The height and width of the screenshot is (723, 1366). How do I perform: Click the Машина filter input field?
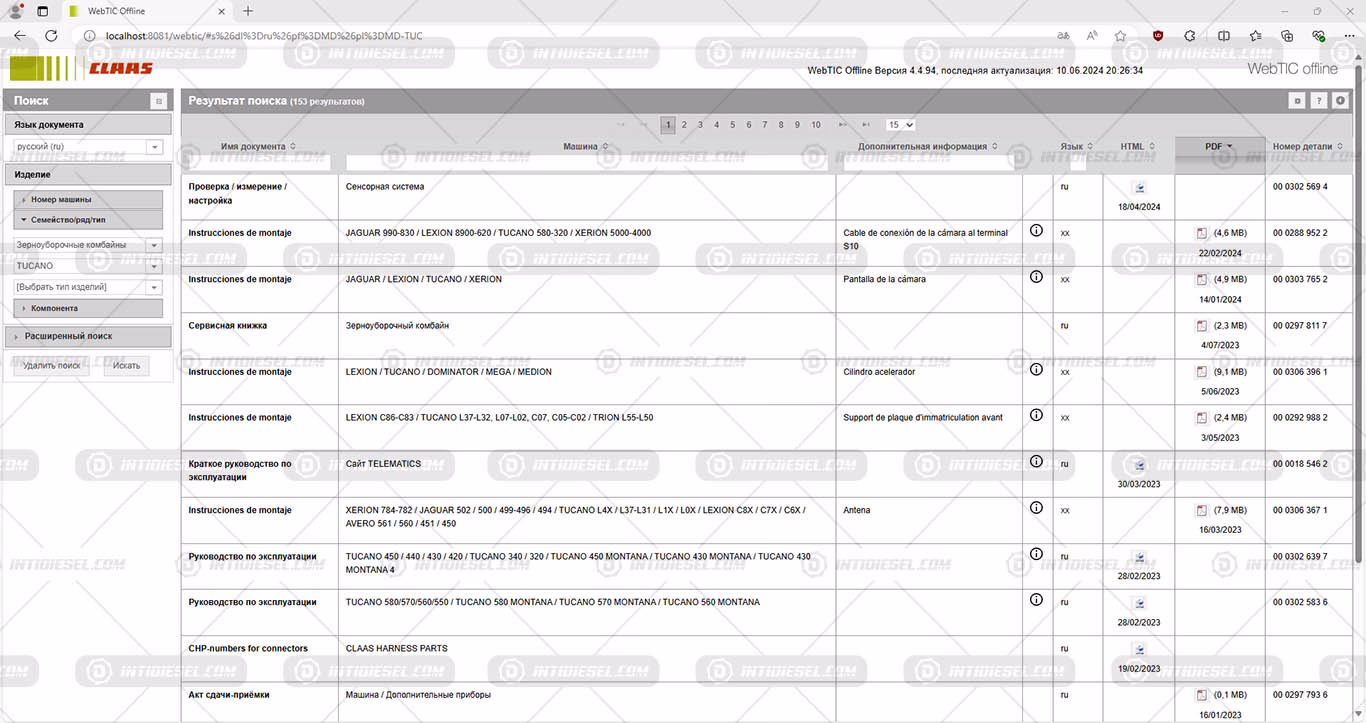pos(587,162)
